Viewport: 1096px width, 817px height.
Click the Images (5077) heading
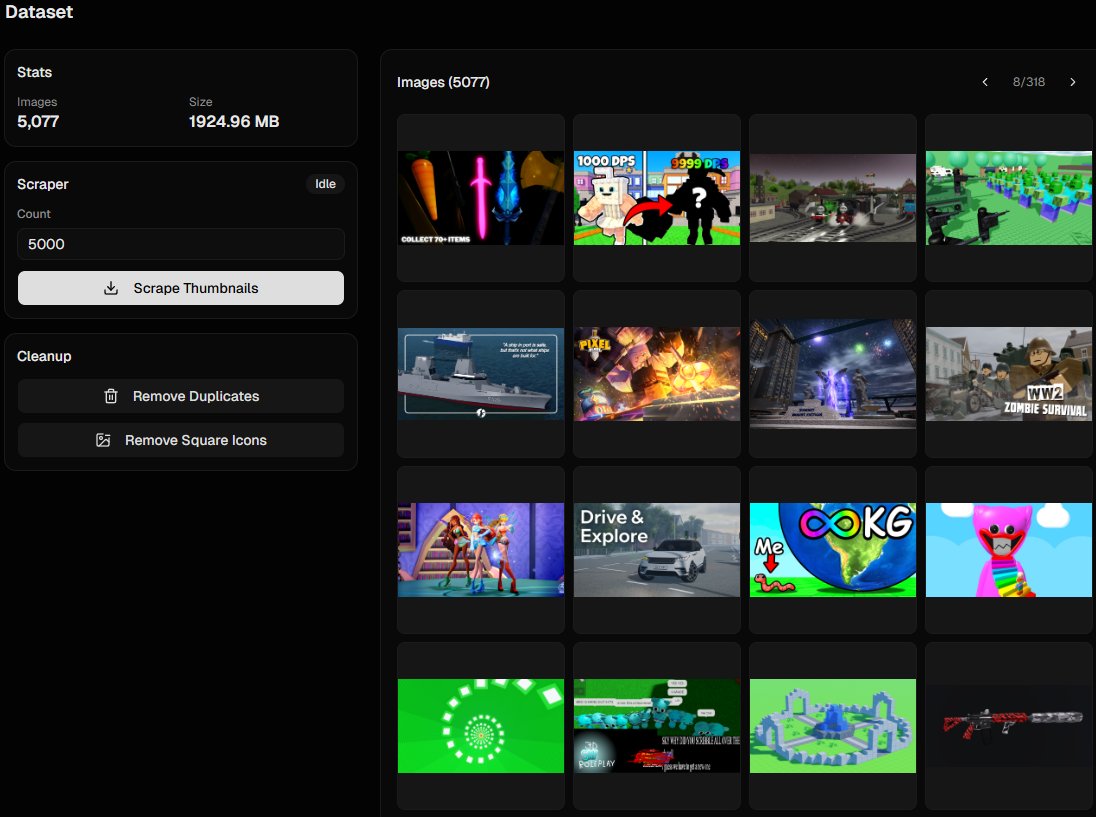pyautogui.click(x=443, y=82)
